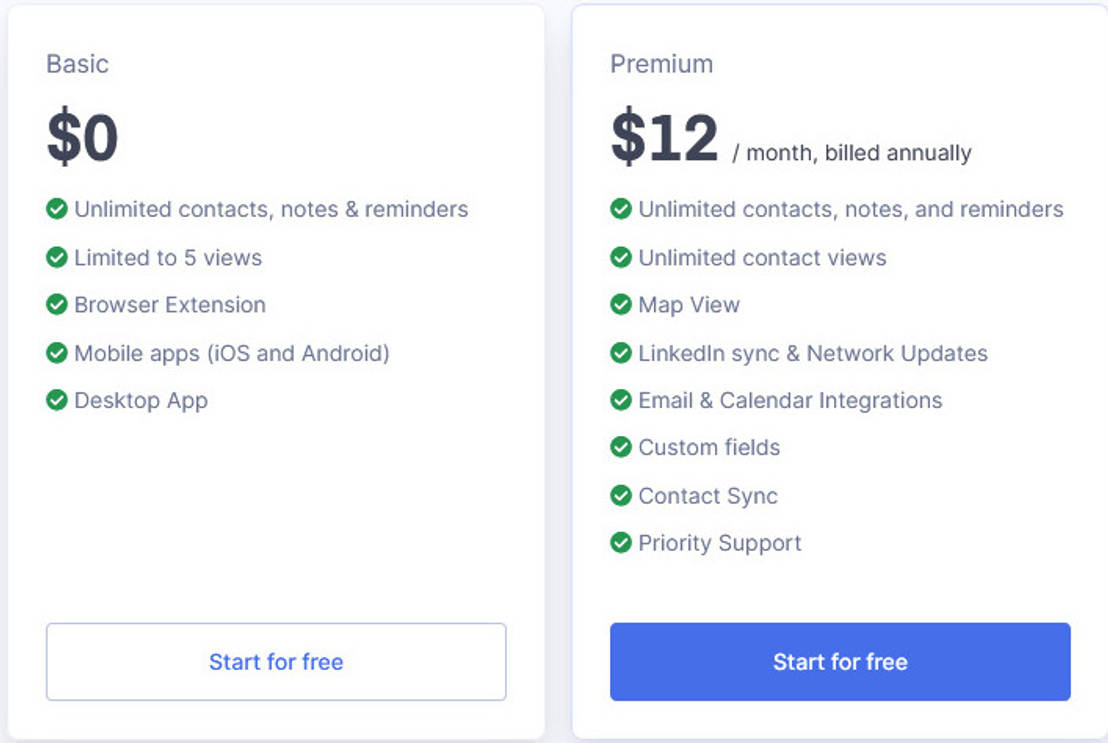Click the $0 price text
Viewport: 1108px width, 743px height.
pyautogui.click(x=83, y=136)
